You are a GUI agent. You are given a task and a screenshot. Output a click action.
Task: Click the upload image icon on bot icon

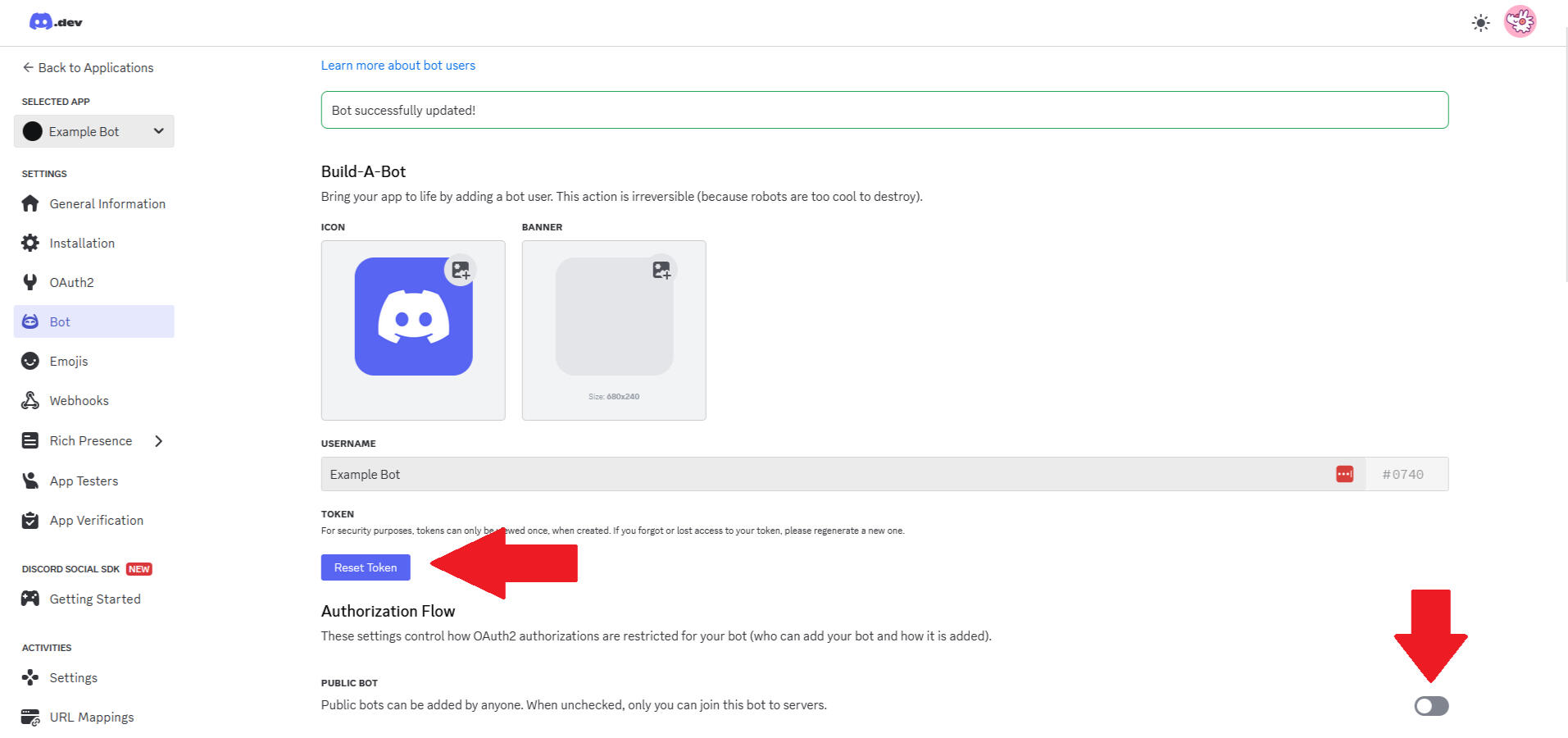click(461, 270)
